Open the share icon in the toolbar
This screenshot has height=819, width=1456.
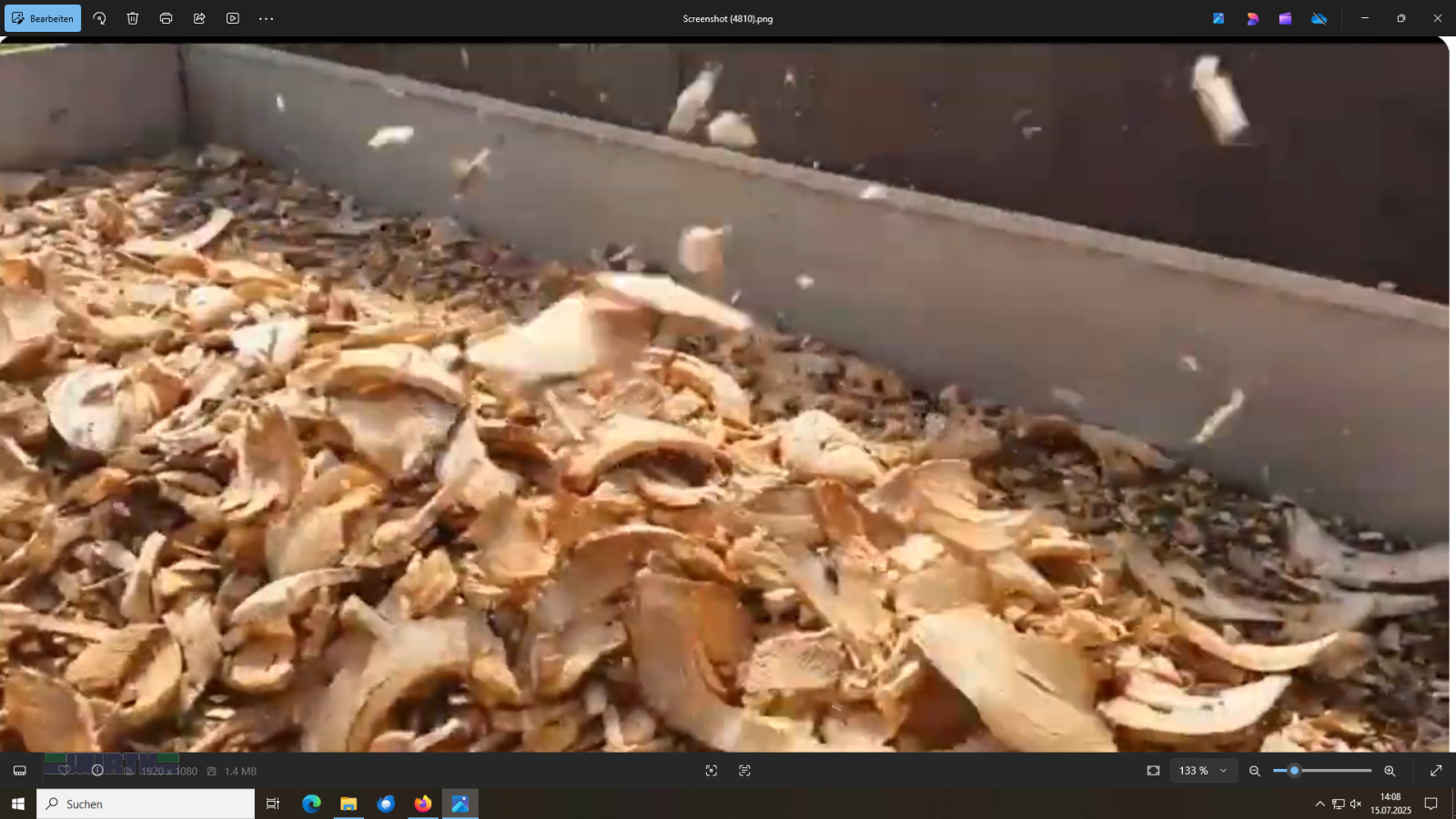[199, 18]
